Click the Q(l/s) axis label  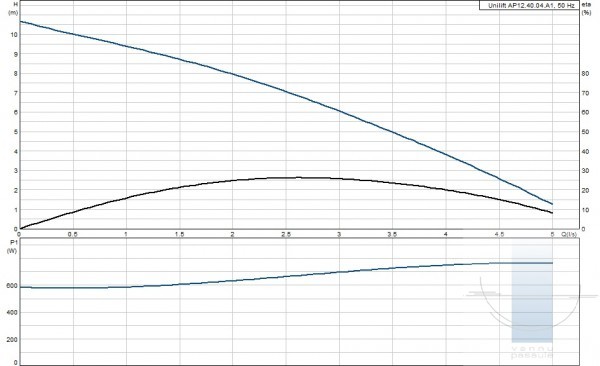coord(569,234)
